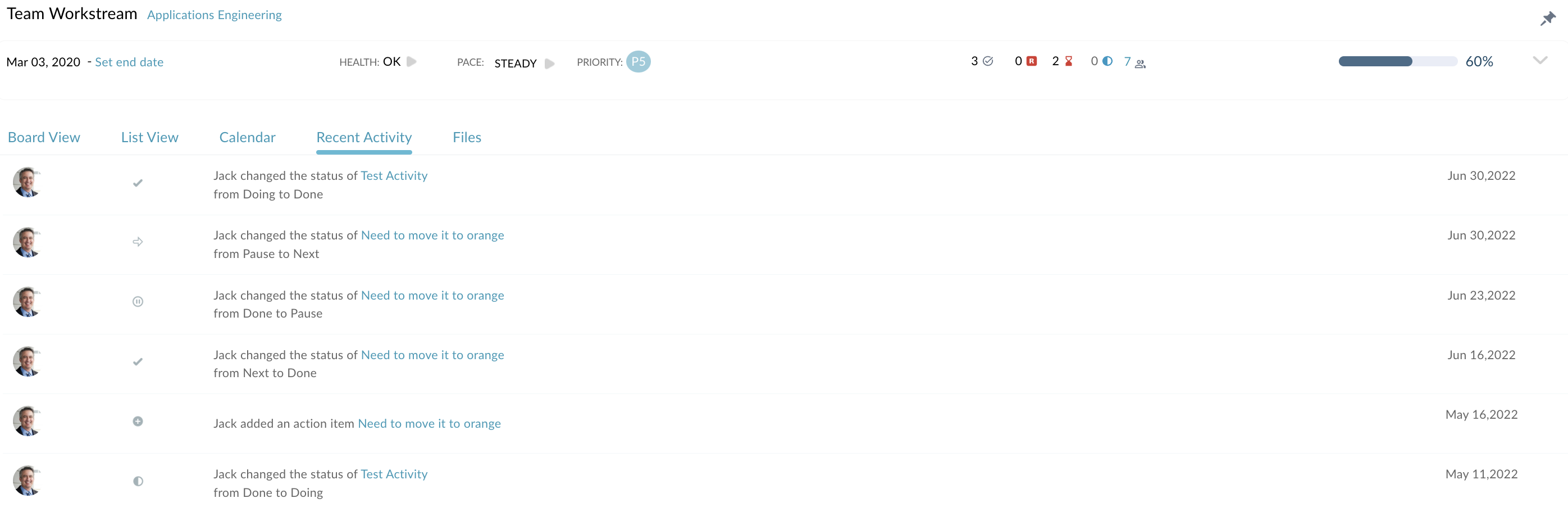1568x507 pixels.
Task: Click the Jun 16,2022 date
Action: (1481, 355)
